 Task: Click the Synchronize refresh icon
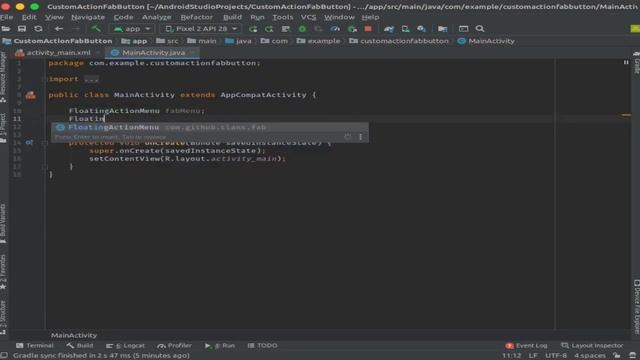point(38,29)
